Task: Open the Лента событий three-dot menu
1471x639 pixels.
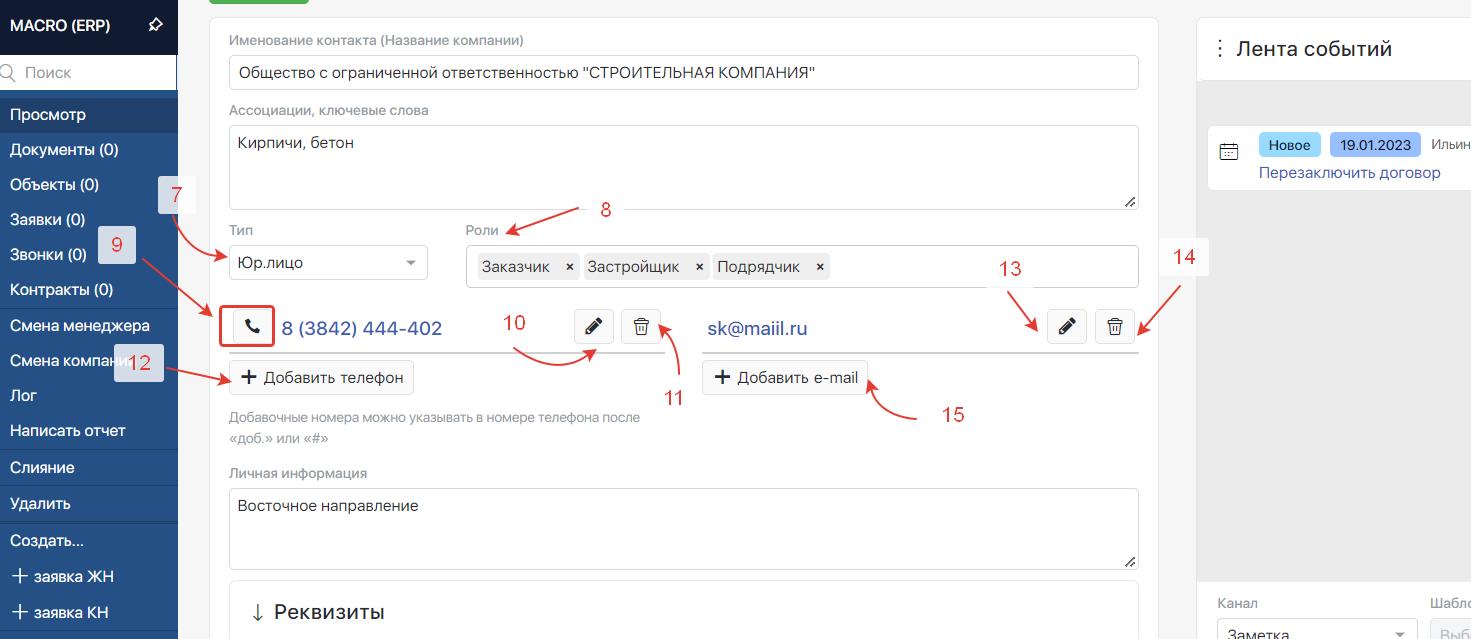Action: (1219, 49)
